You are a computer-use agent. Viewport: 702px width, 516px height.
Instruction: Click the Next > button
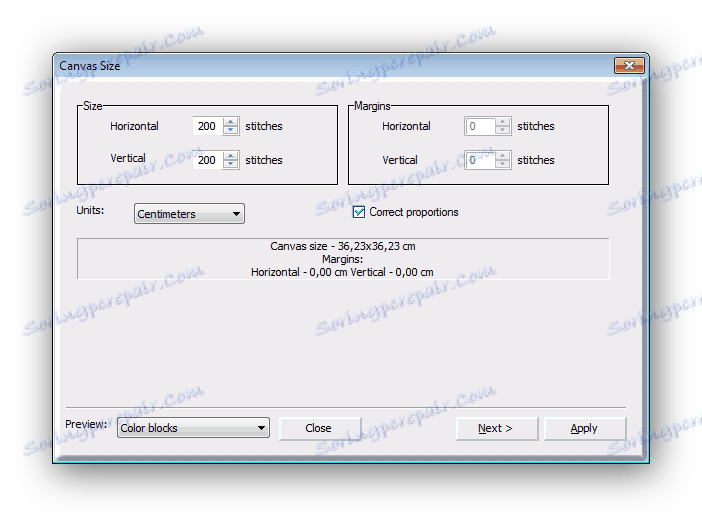497,428
